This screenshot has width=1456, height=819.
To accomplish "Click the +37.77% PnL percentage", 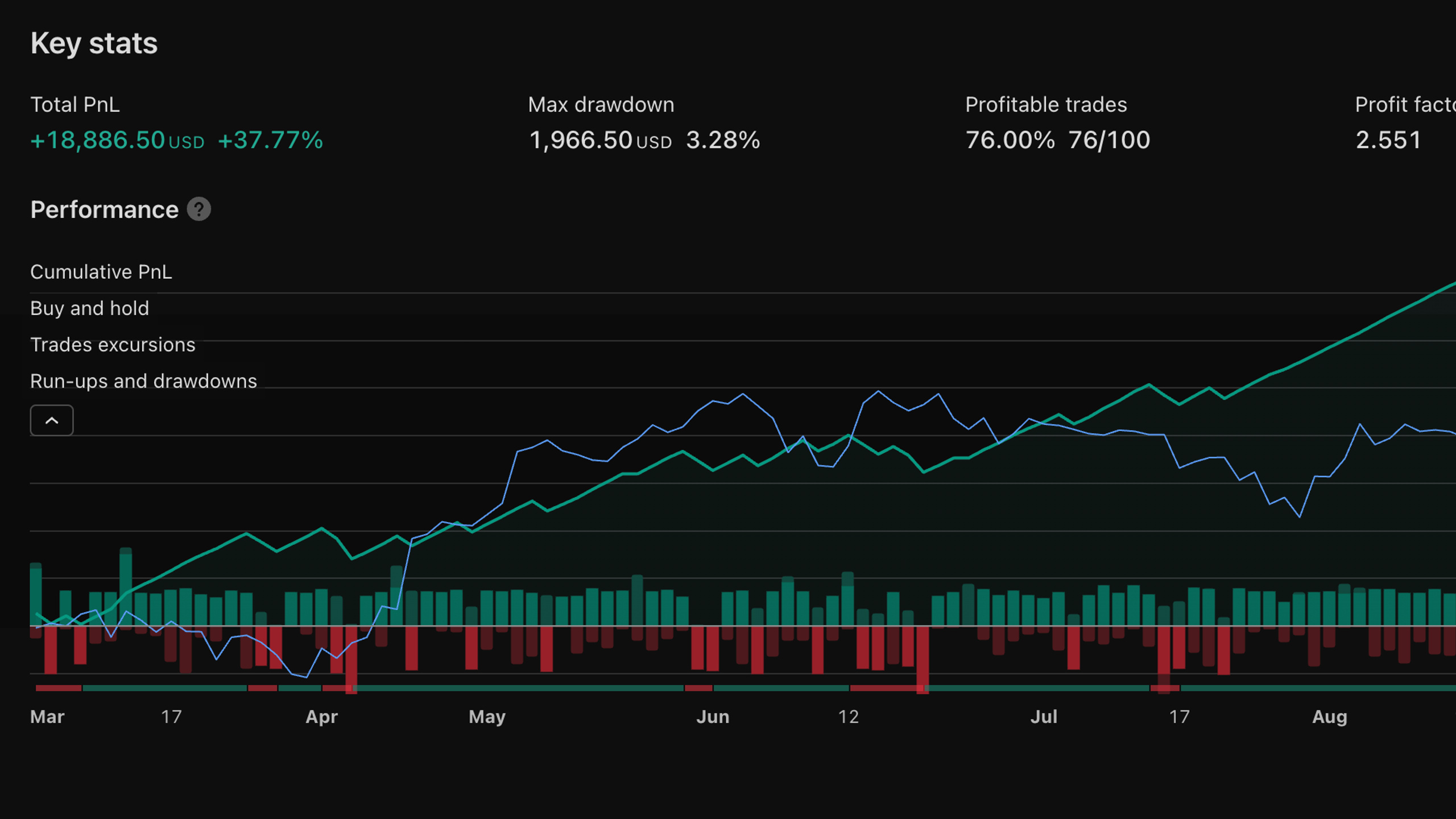I will [x=271, y=140].
